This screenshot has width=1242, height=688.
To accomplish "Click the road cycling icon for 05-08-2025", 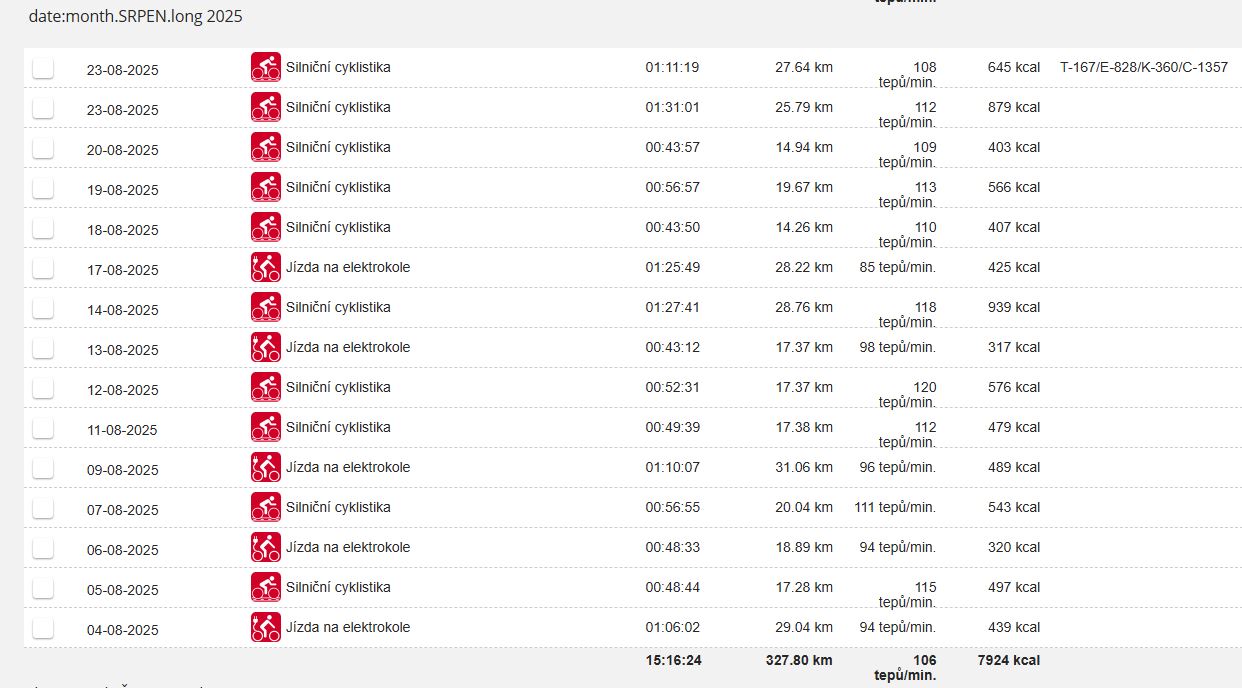I will 265,587.
